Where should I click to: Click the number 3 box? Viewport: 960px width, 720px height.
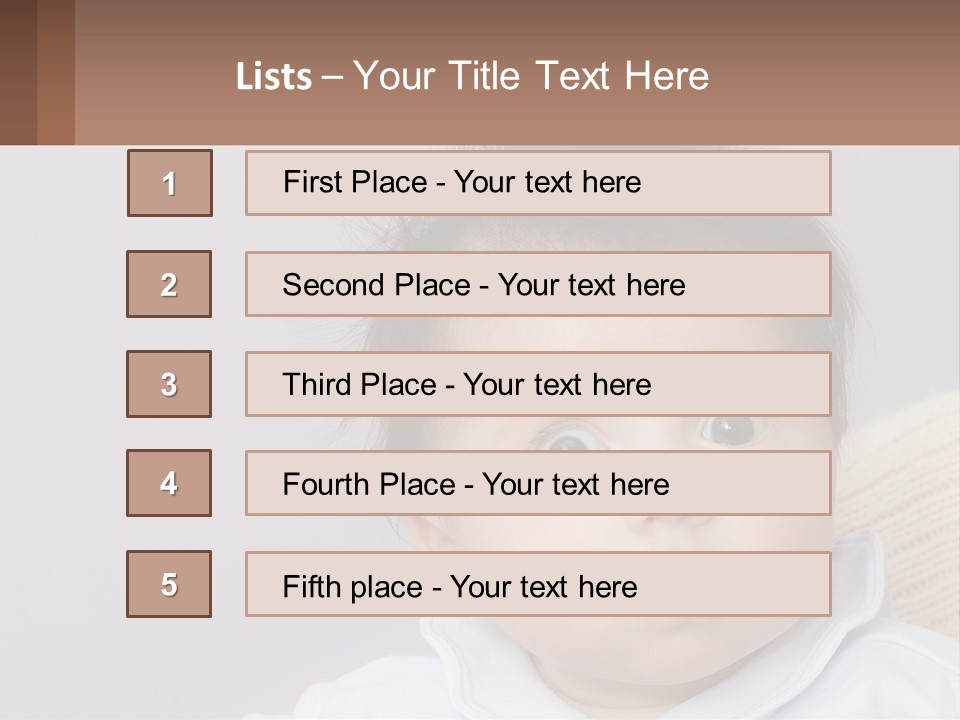pos(169,384)
